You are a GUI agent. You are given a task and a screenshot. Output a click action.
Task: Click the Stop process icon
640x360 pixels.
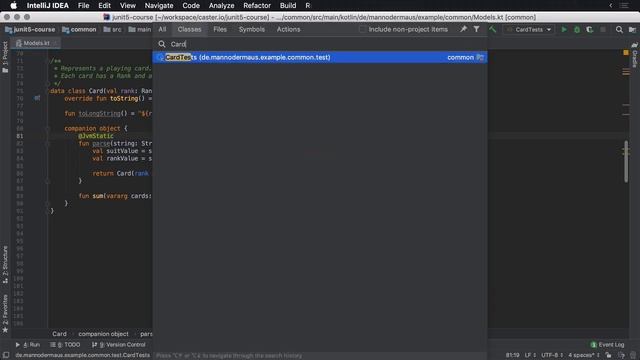point(603,29)
